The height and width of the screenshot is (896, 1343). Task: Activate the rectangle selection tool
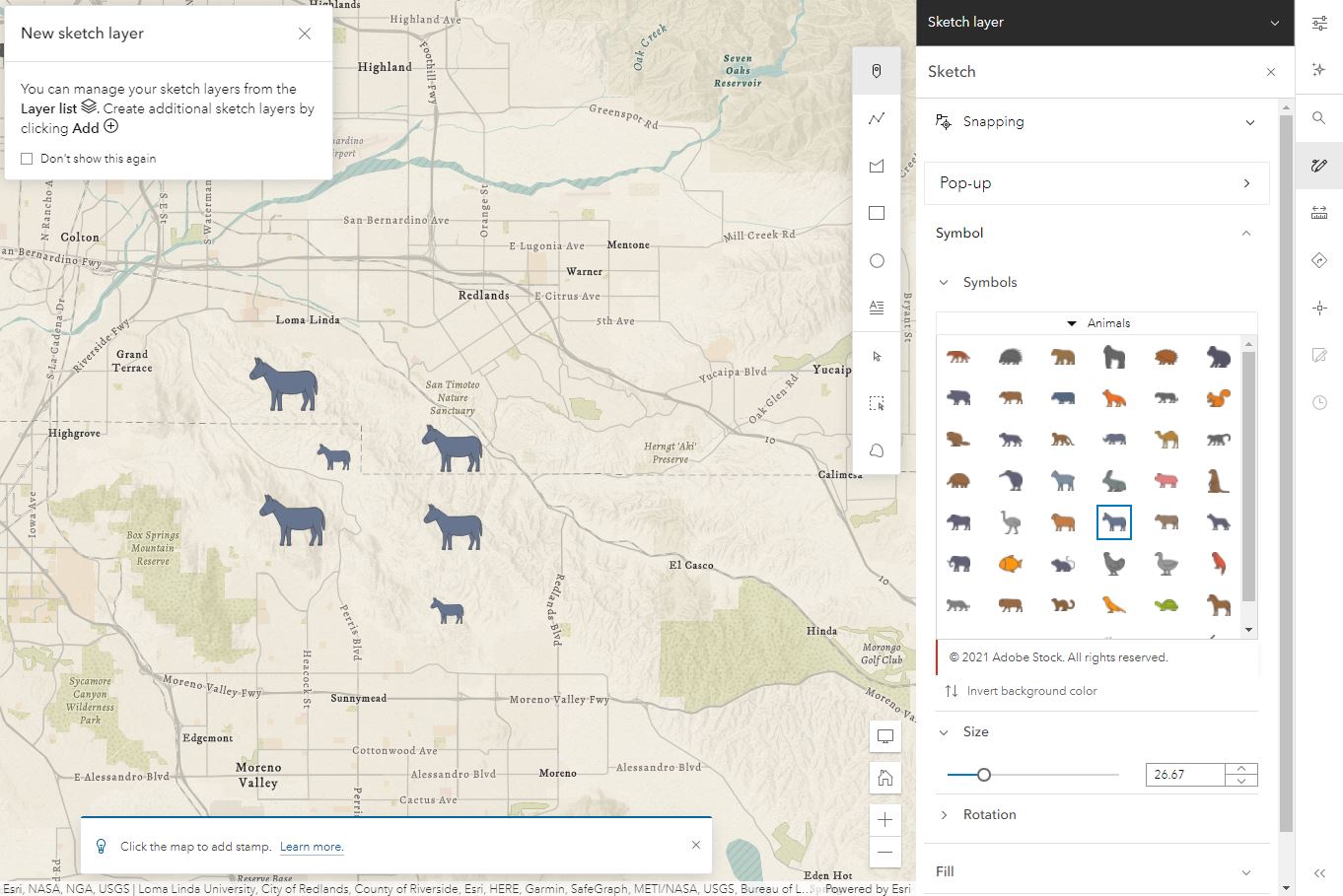point(876,403)
